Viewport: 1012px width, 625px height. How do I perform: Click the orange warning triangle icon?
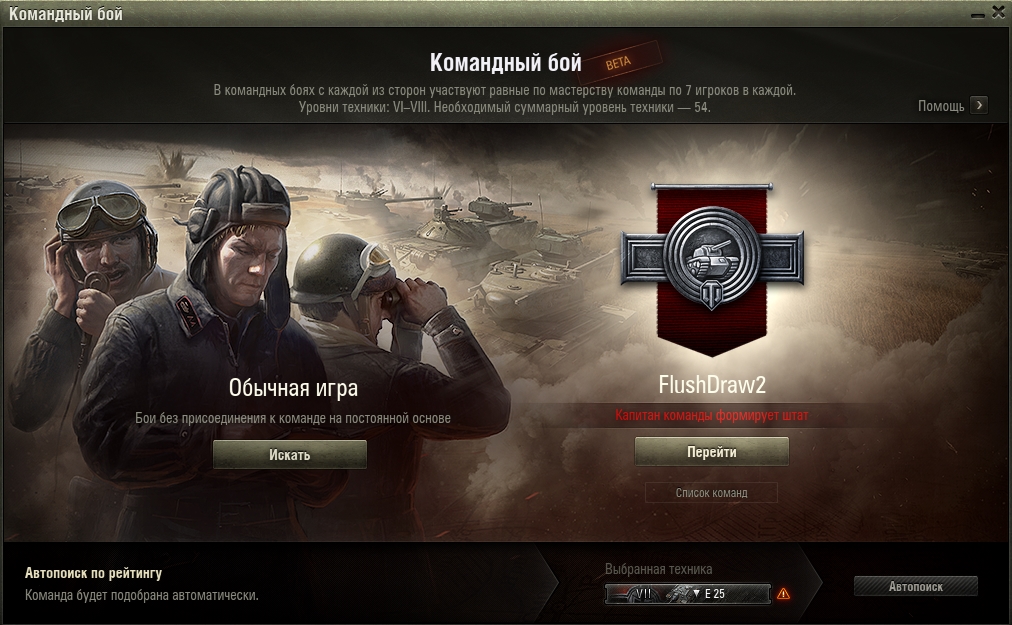(x=783, y=593)
